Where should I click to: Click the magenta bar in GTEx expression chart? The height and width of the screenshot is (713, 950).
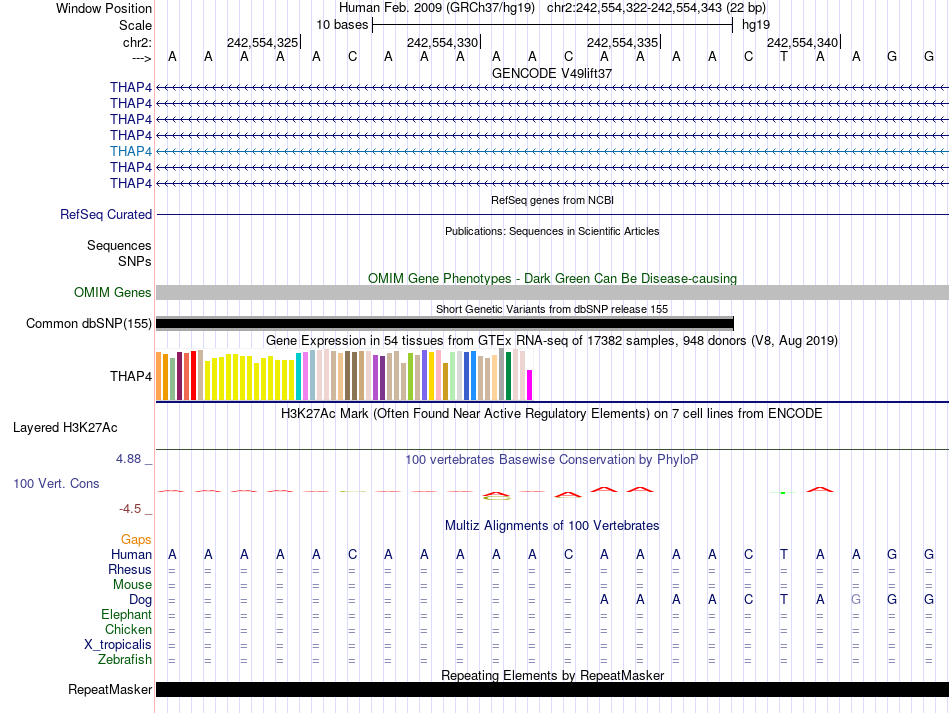[530, 385]
